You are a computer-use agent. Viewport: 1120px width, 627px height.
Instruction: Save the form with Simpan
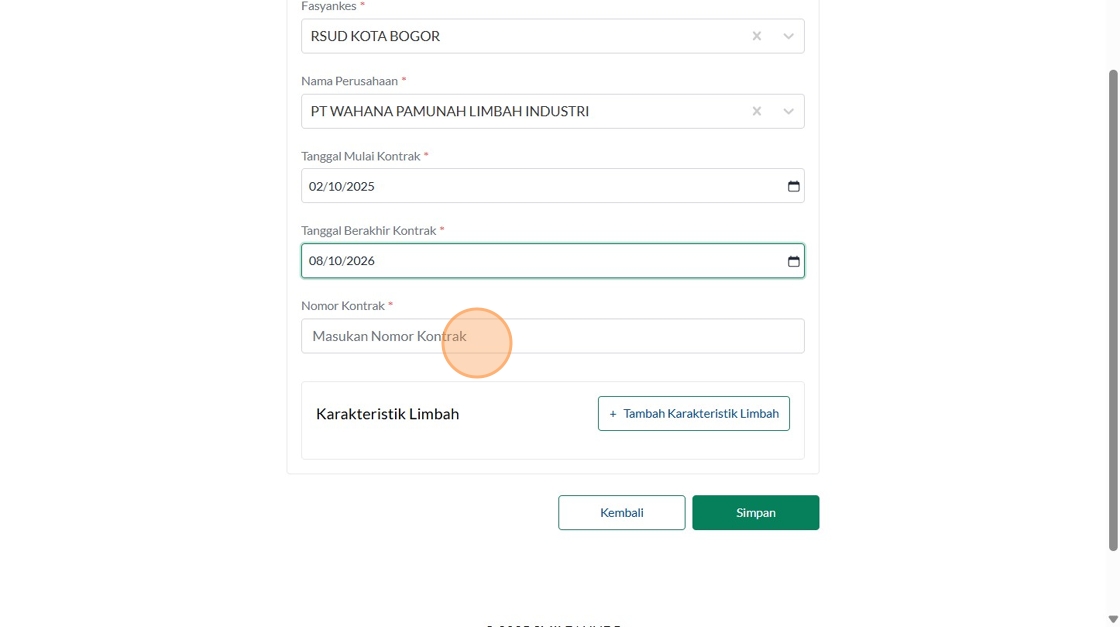(x=755, y=512)
